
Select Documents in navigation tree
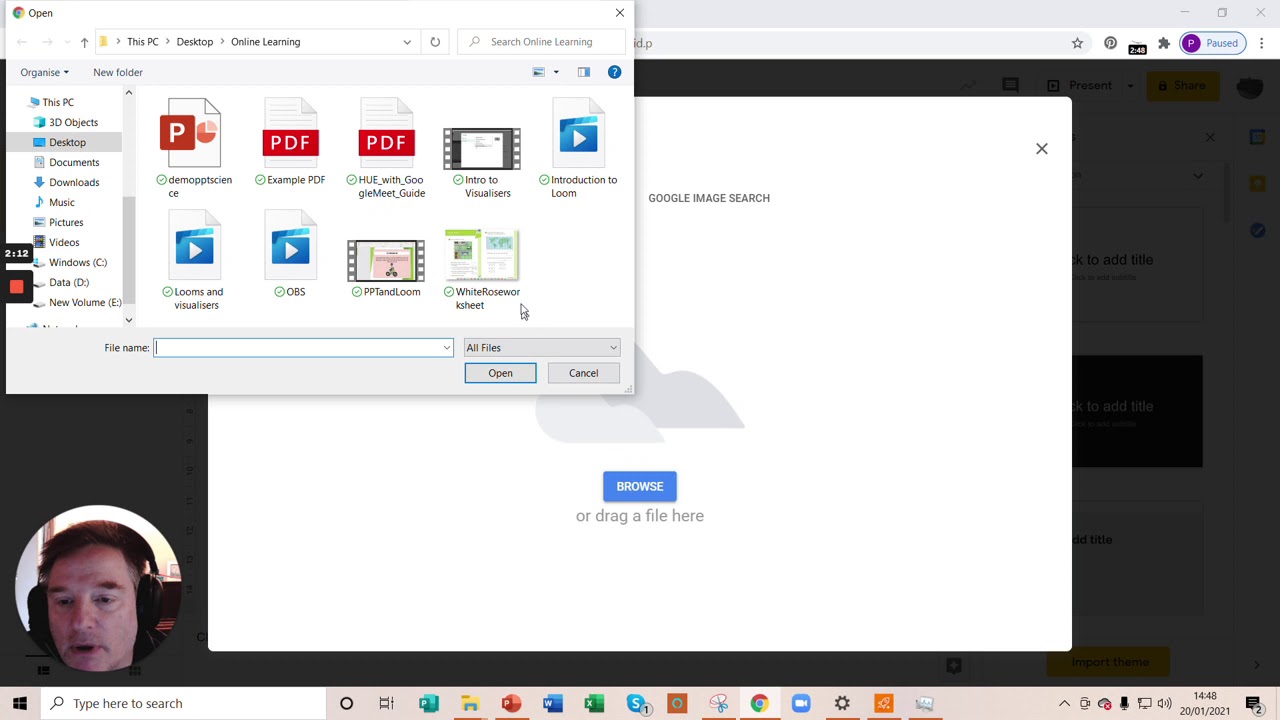tap(74, 162)
